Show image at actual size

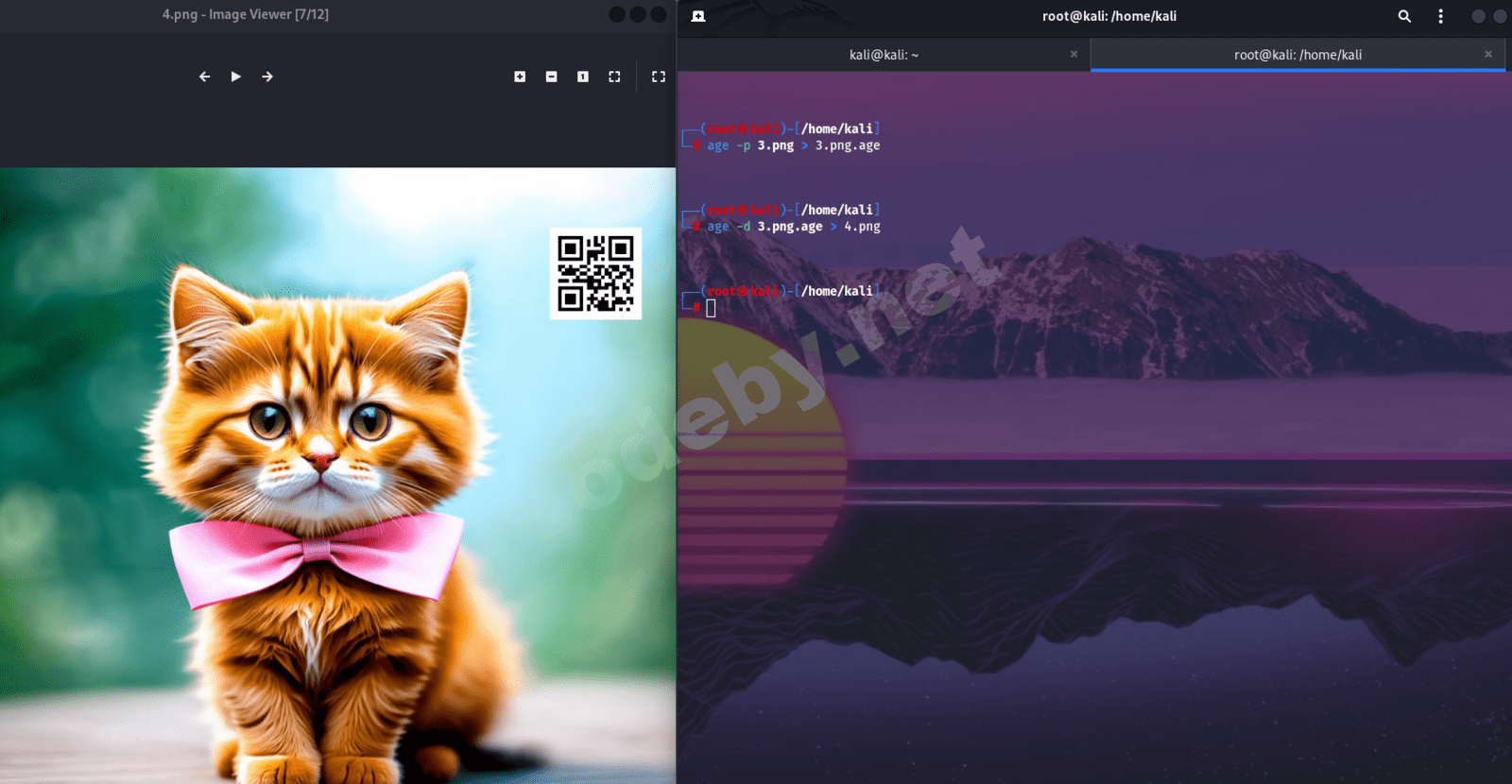583,77
